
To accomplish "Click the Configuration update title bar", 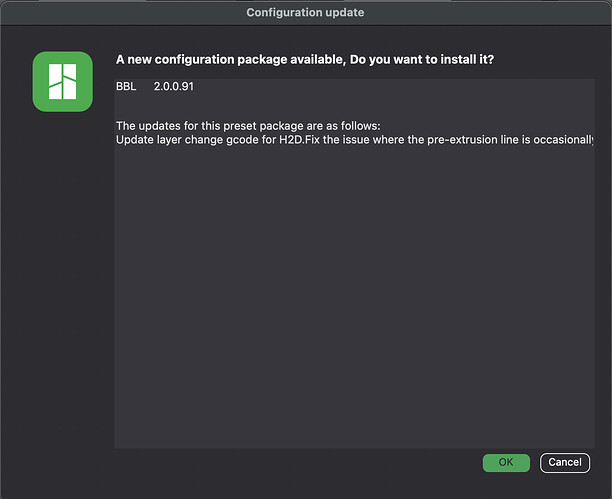I will pyautogui.click(x=306, y=12).
